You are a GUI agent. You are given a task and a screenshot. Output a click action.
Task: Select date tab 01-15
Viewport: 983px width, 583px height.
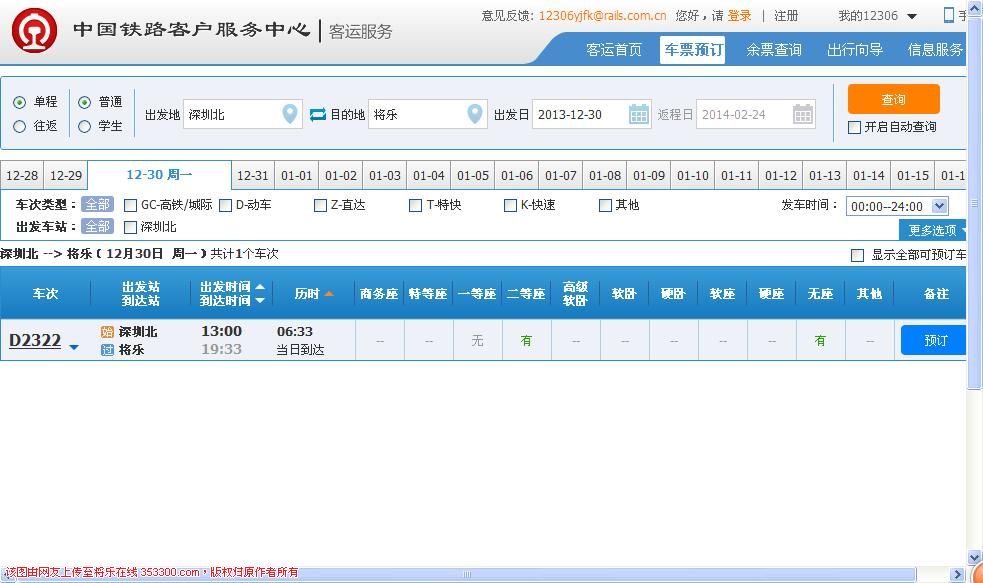point(913,176)
